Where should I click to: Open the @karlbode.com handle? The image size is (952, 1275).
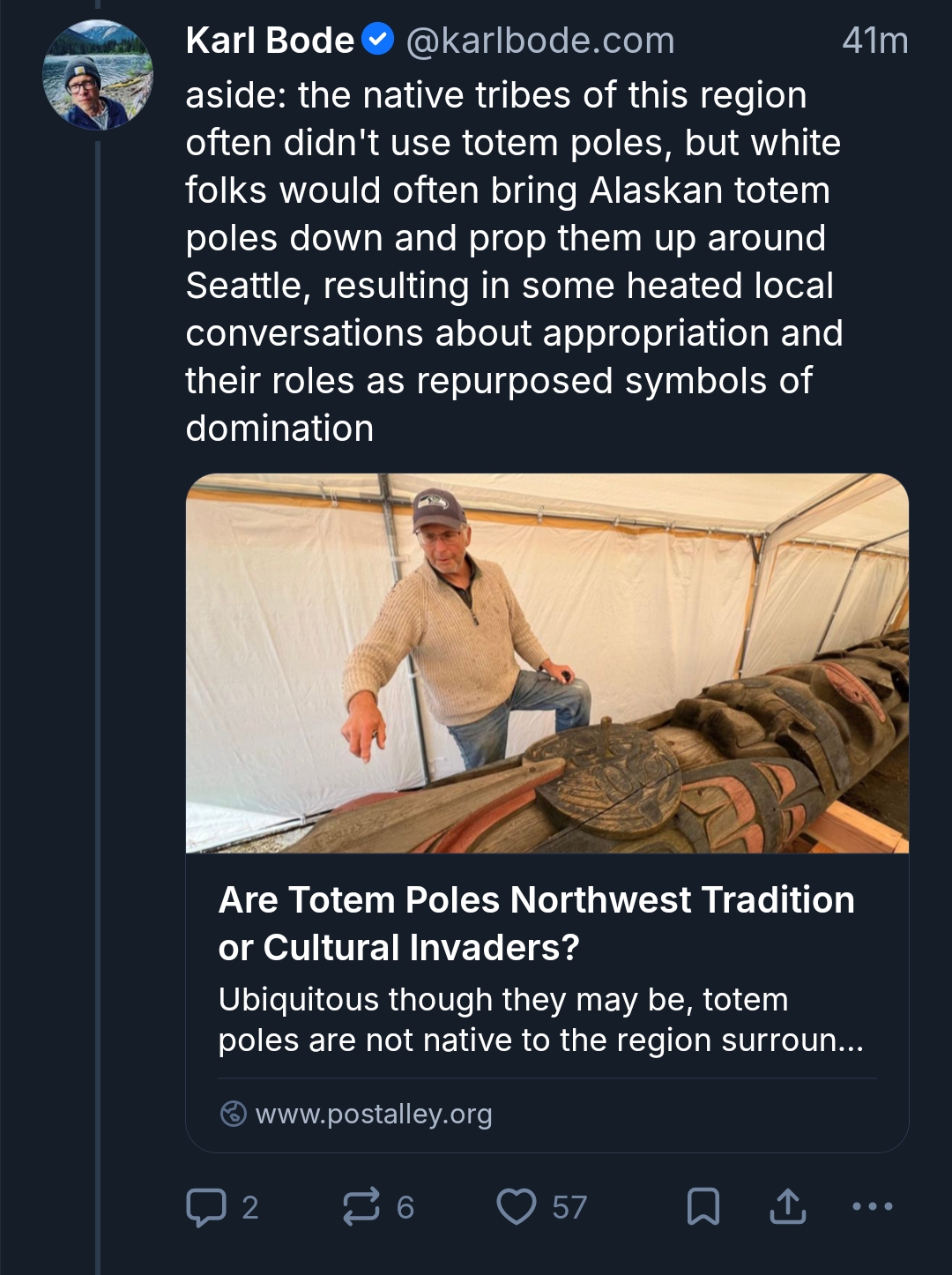(x=539, y=41)
